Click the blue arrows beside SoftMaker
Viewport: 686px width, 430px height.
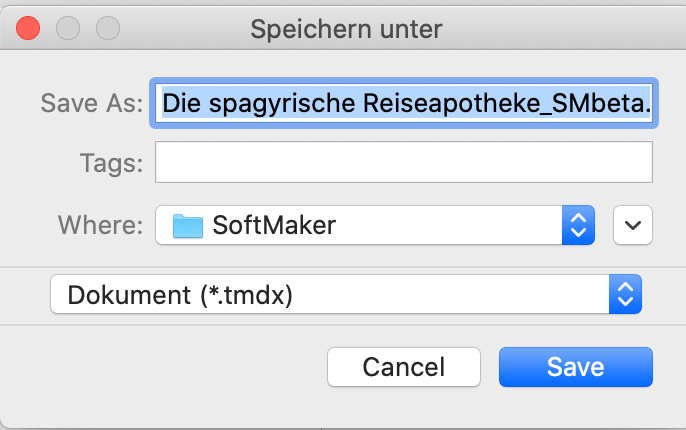click(x=578, y=225)
